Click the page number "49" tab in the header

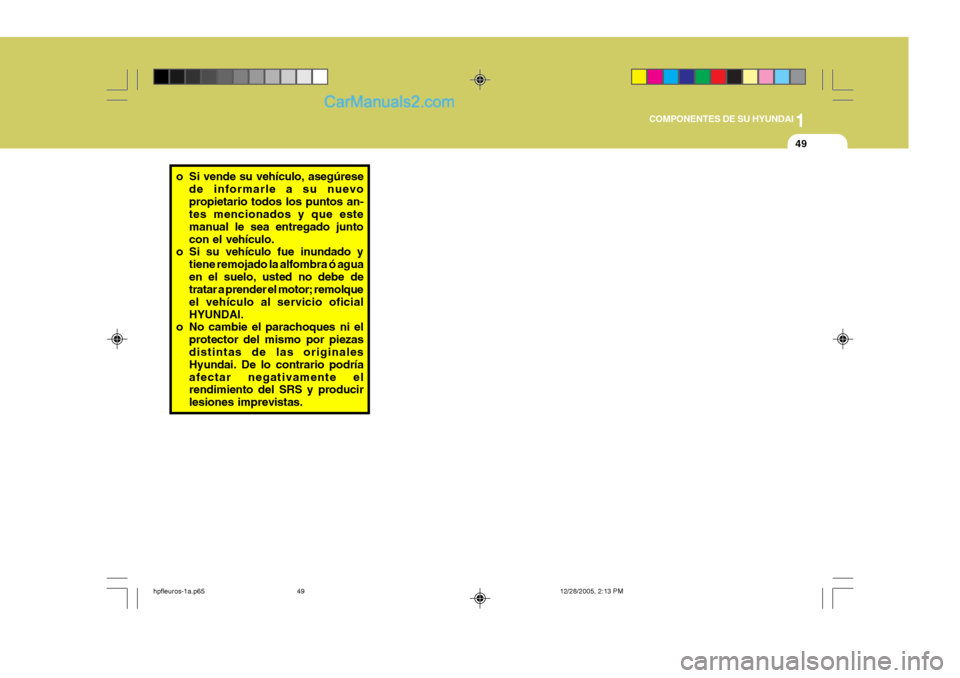point(801,144)
